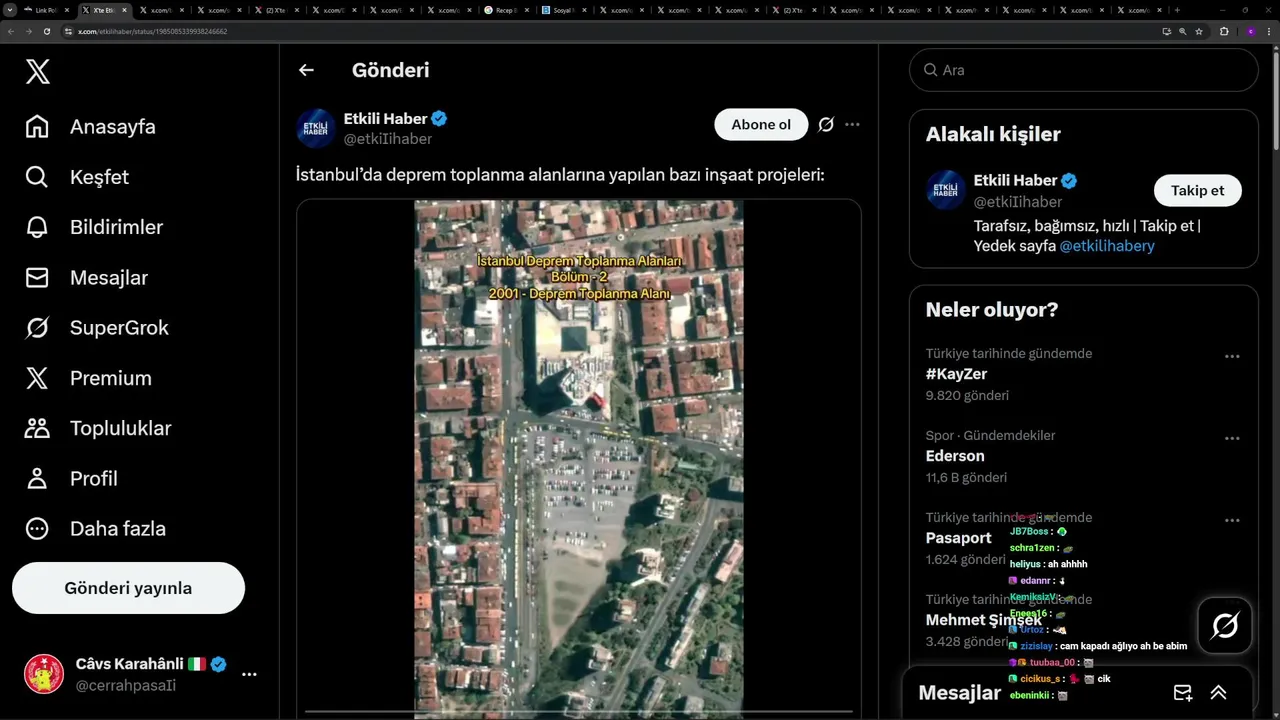
Task: Open account menu dots beside Câvs Karahânli
Action: point(249,674)
